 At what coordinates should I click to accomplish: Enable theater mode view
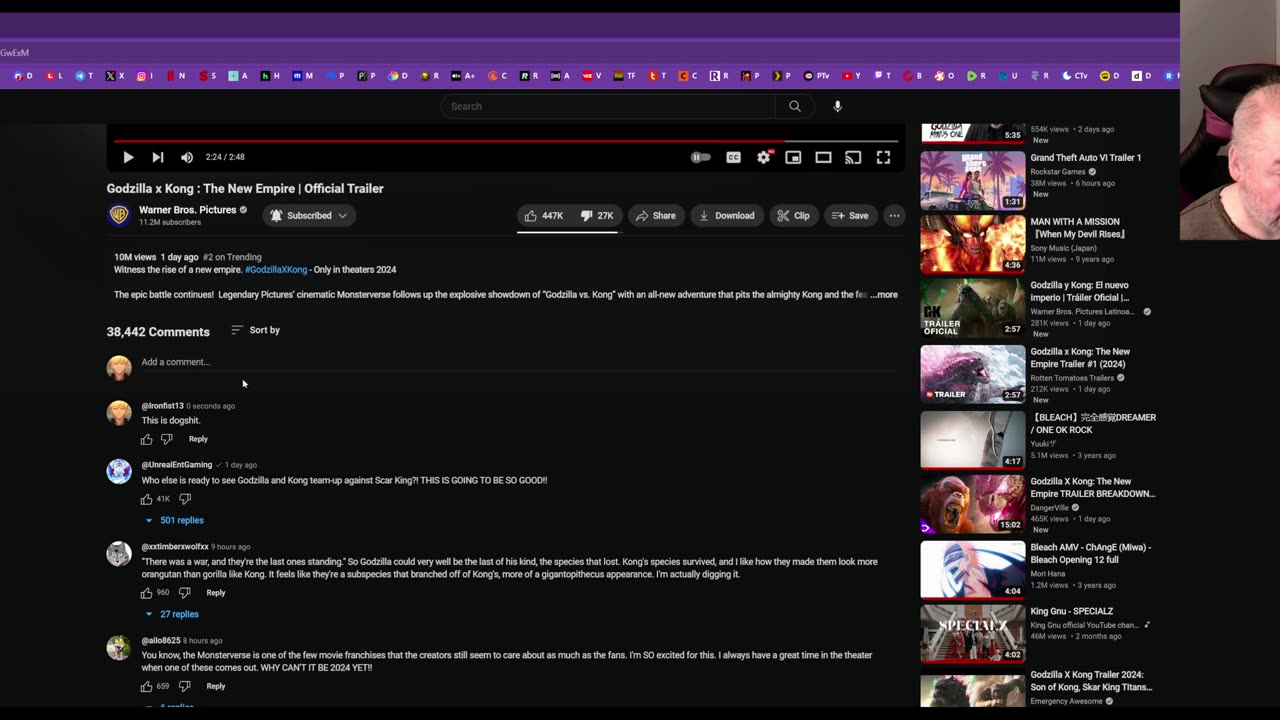point(823,157)
